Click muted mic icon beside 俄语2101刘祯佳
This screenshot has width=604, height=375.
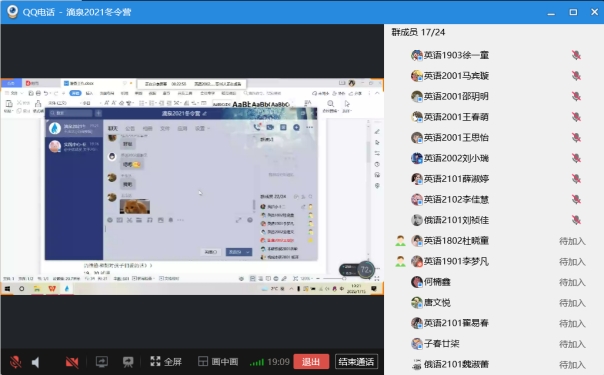tap(576, 220)
